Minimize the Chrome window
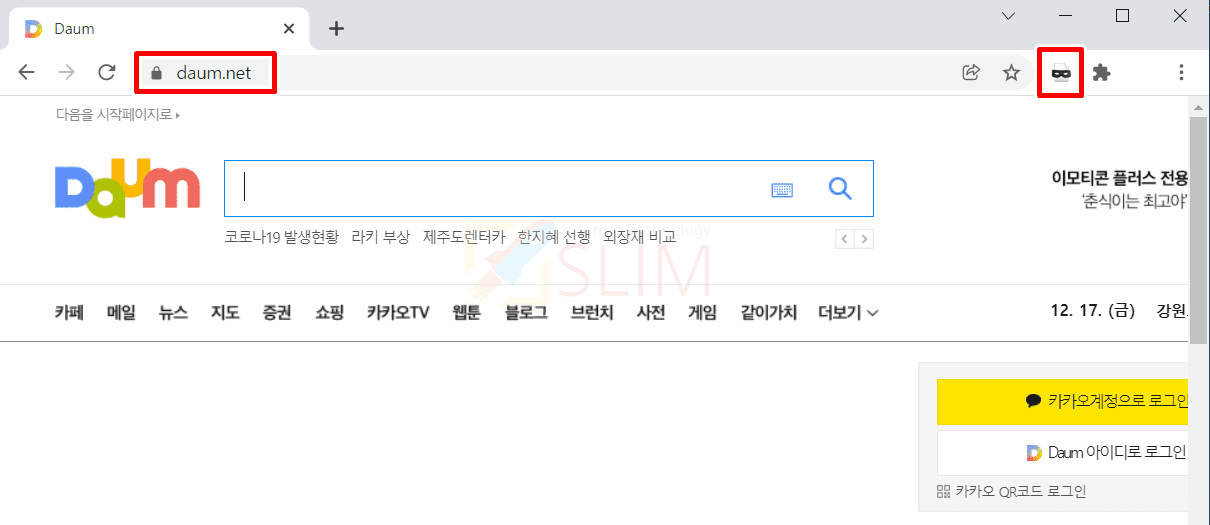Image resolution: width=1210 pixels, height=525 pixels. (1066, 15)
